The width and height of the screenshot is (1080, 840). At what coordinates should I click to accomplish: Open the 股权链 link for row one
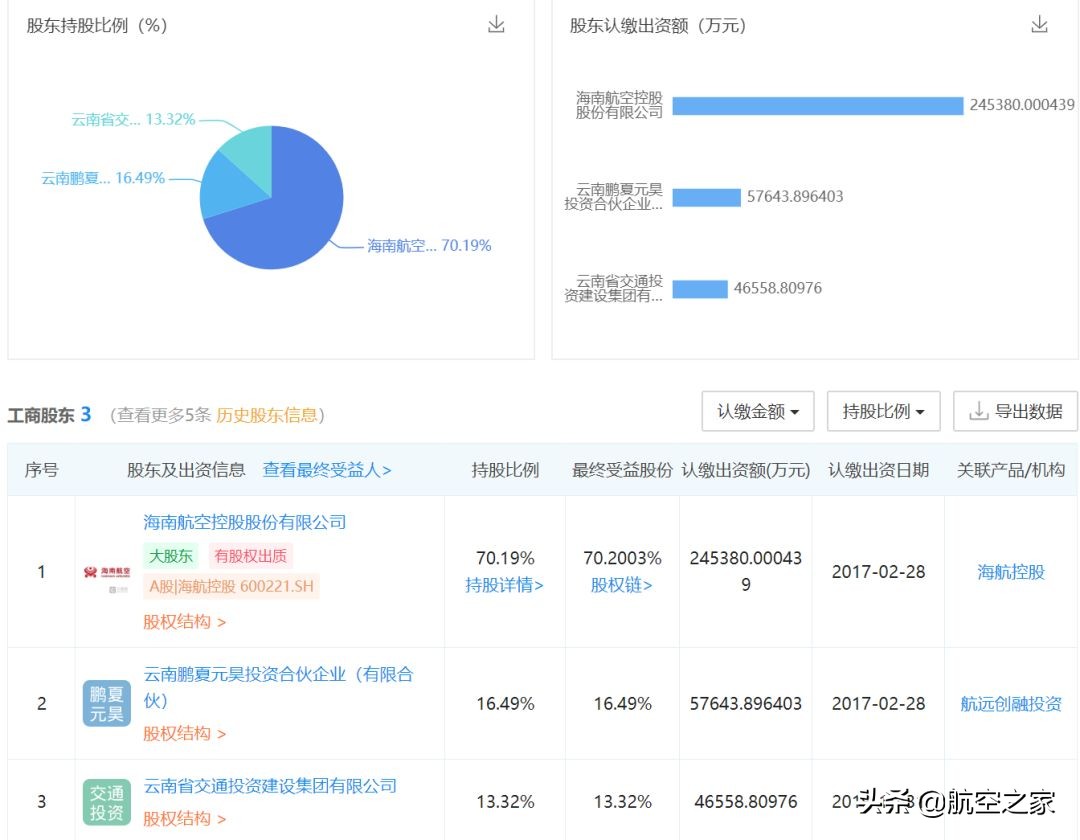pyautogui.click(x=622, y=585)
